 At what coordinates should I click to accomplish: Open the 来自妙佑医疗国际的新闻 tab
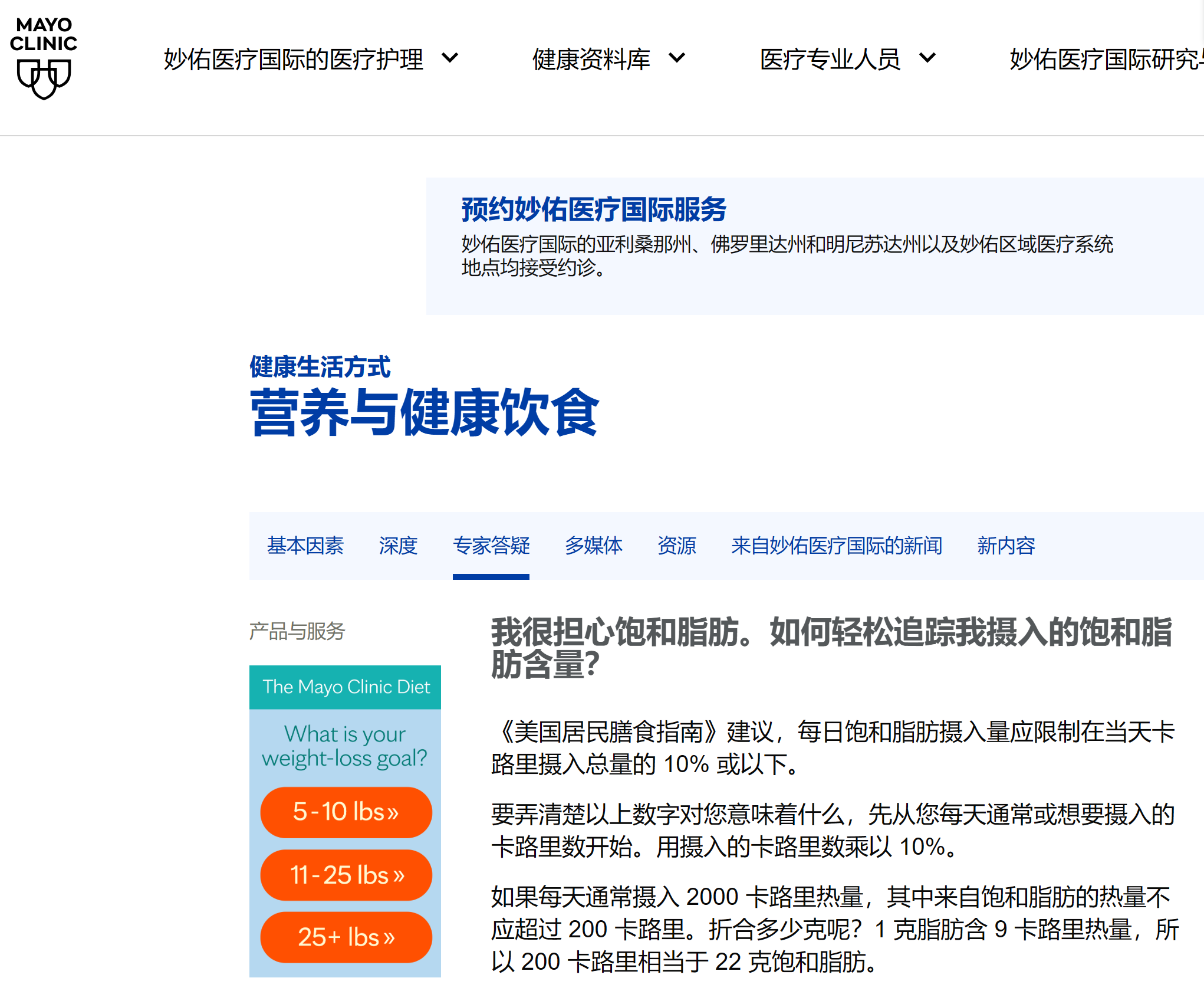tap(836, 546)
